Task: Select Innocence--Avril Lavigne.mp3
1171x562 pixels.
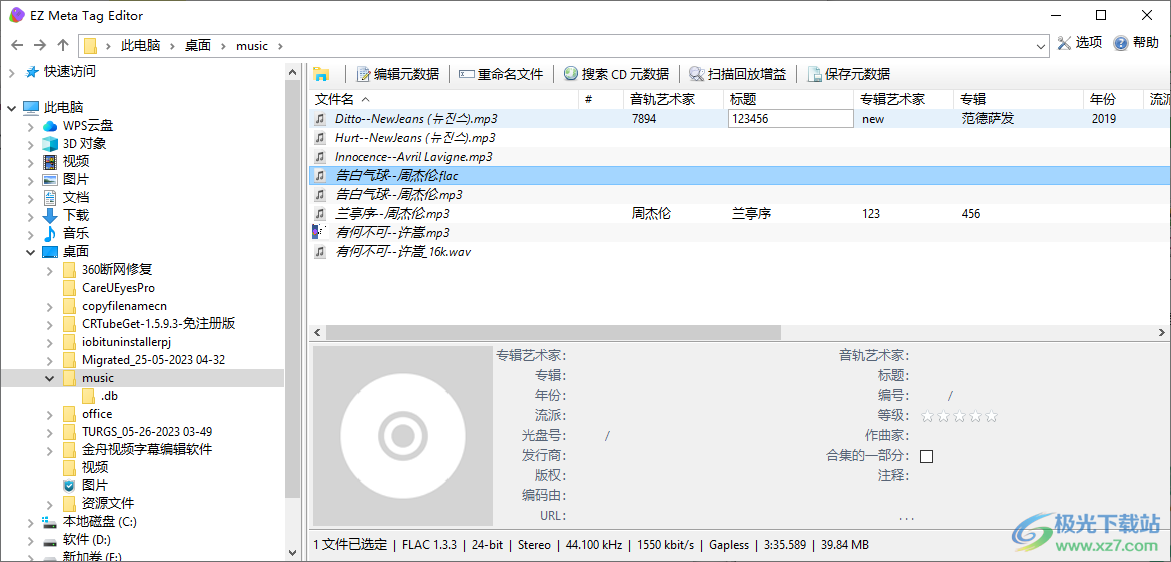Action: (413, 157)
